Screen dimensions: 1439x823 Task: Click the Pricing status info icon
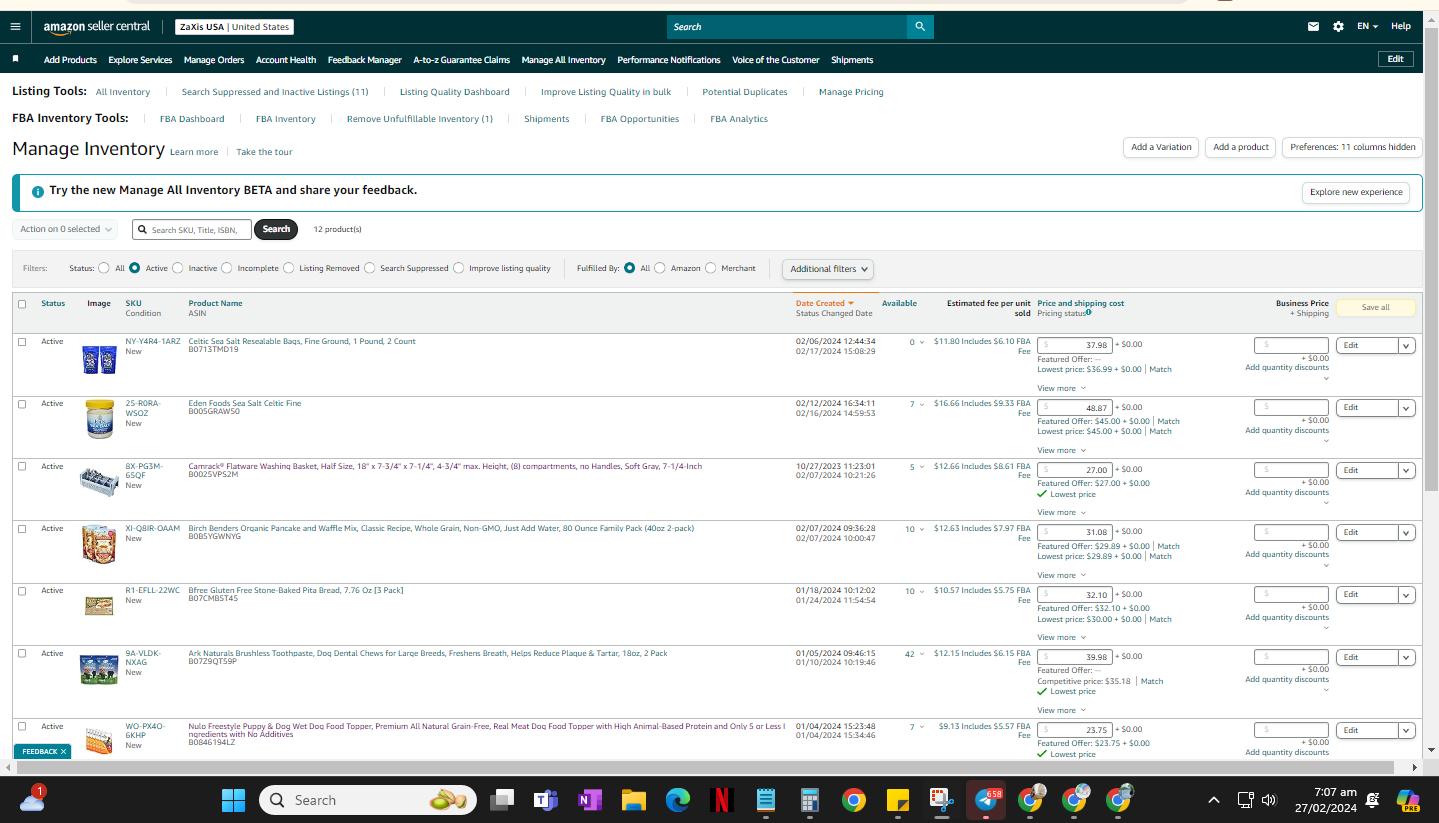[x=1089, y=313]
